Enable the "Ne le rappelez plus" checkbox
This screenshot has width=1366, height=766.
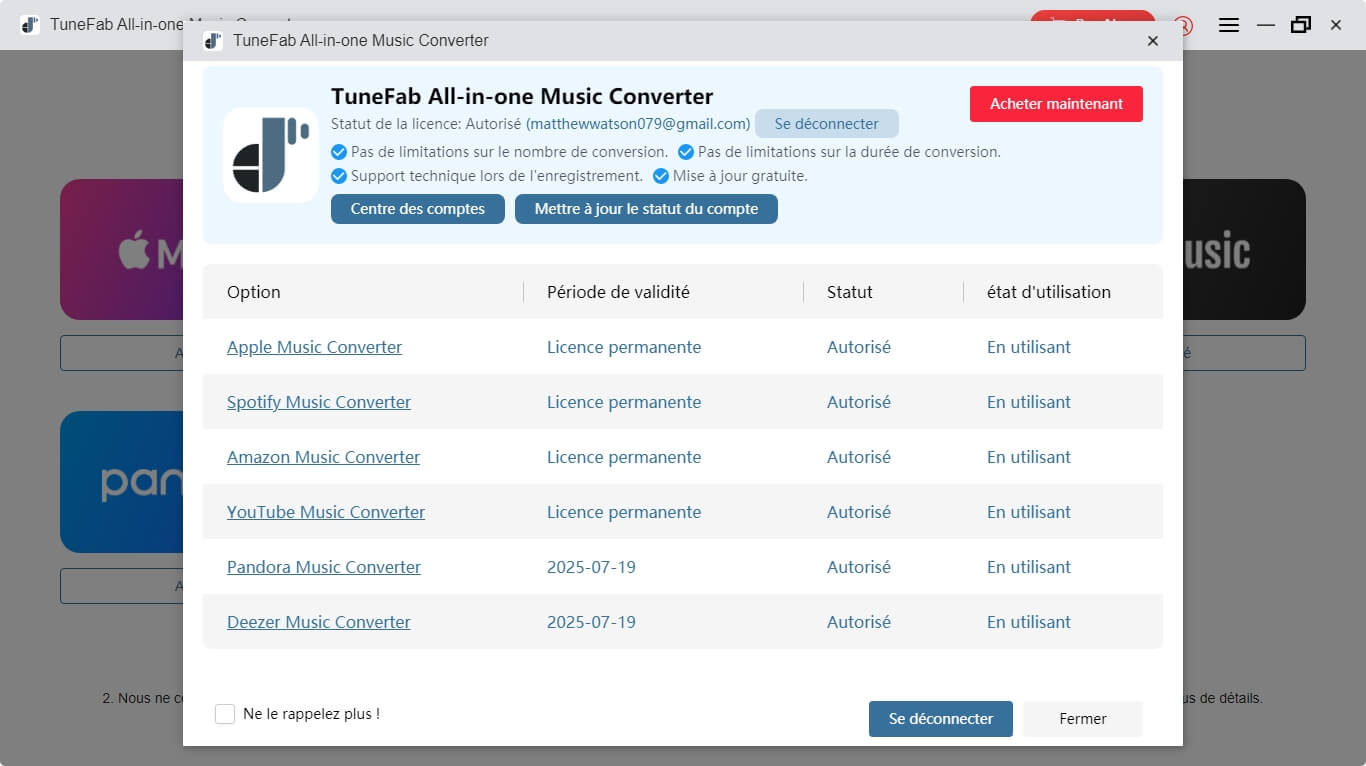(x=225, y=714)
